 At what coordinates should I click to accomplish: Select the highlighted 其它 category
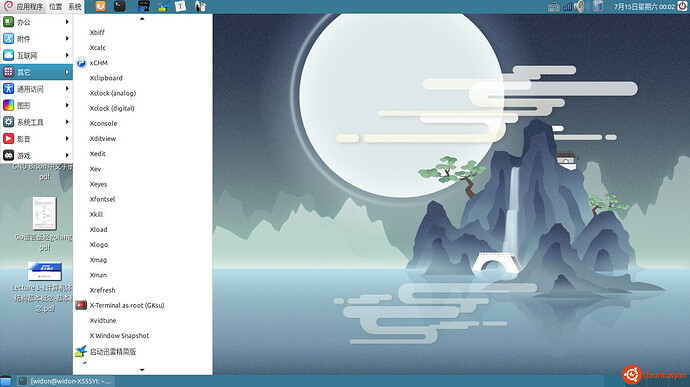(x=36, y=72)
